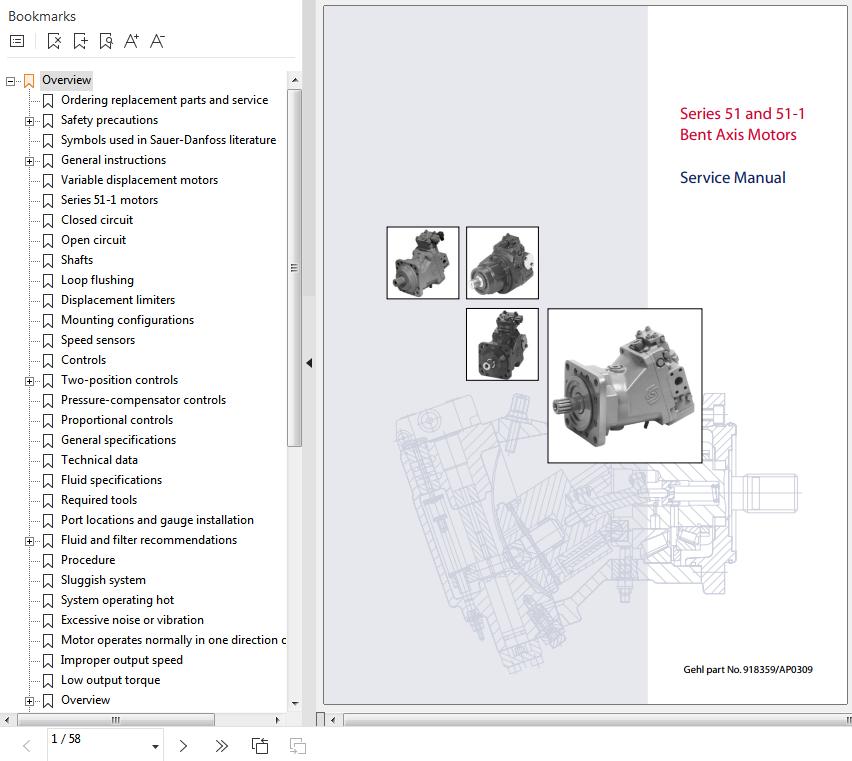Collapse the top Overview bookmark tree

[x=11, y=81]
